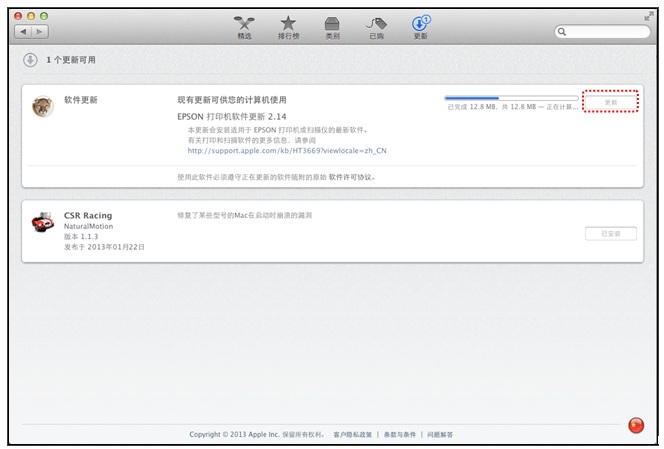The width and height of the screenshot is (664, 449).
Task: Click the CSR Racing title text
Action: click(x=88, y=216)
